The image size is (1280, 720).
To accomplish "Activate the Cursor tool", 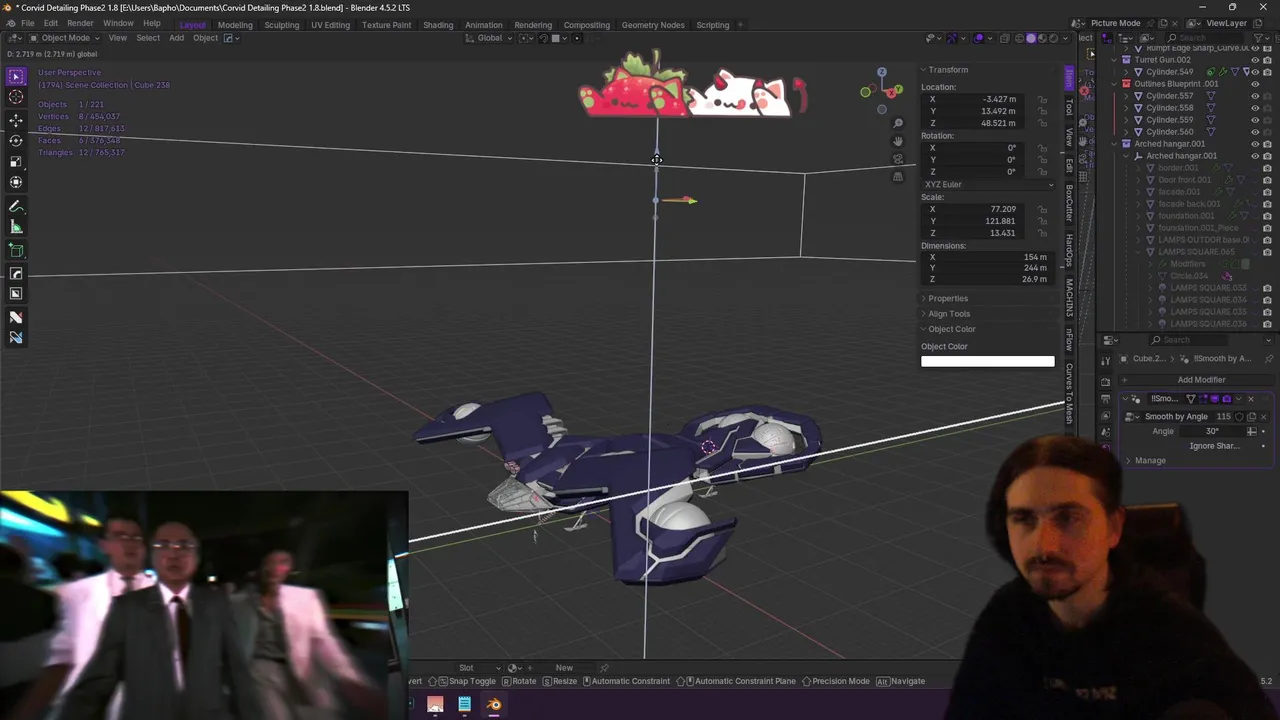I will click(16, 97).
